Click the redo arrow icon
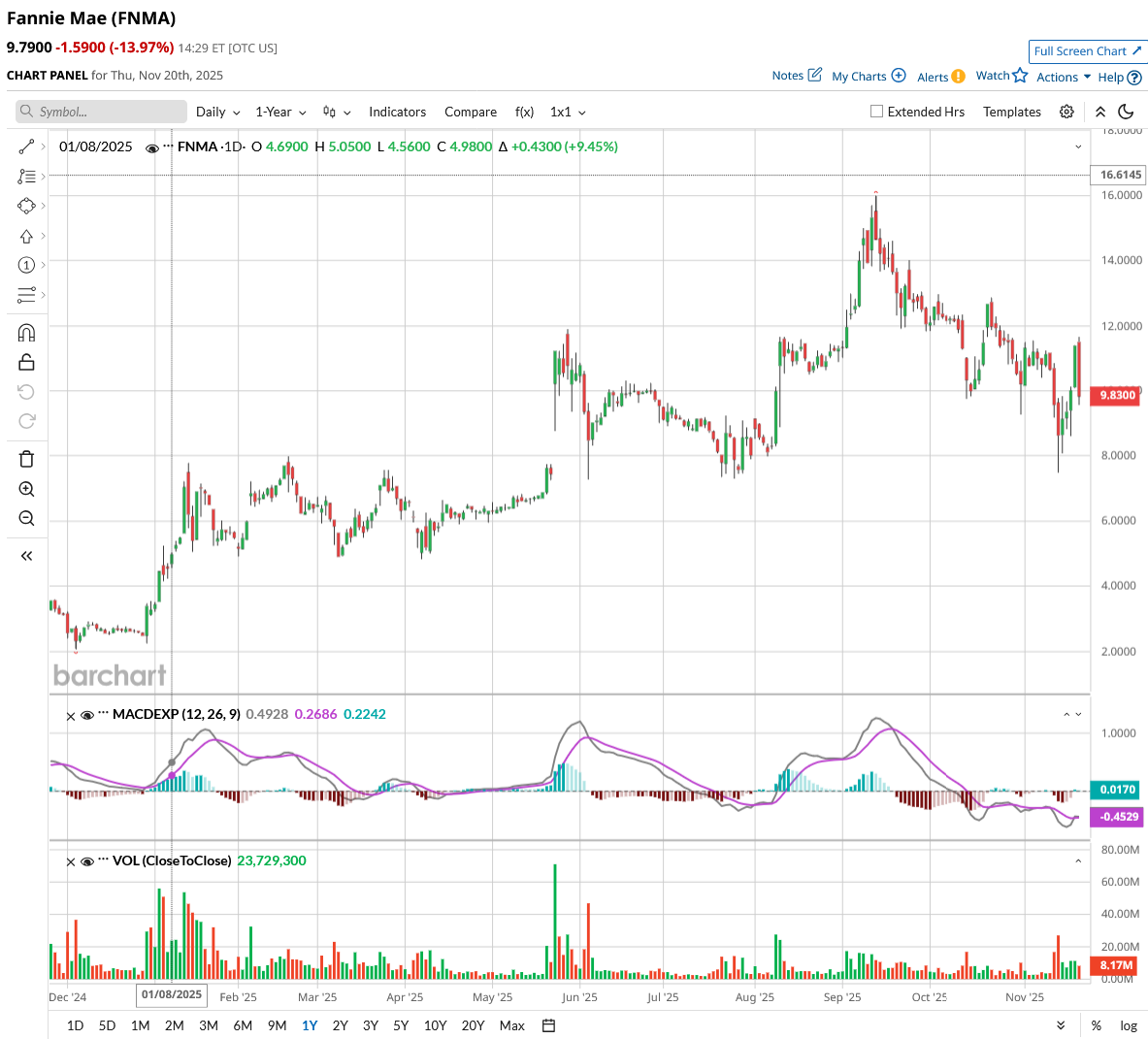This screenshot has height=1039, width=1148. pyautogui.click(x=26, y=421)
